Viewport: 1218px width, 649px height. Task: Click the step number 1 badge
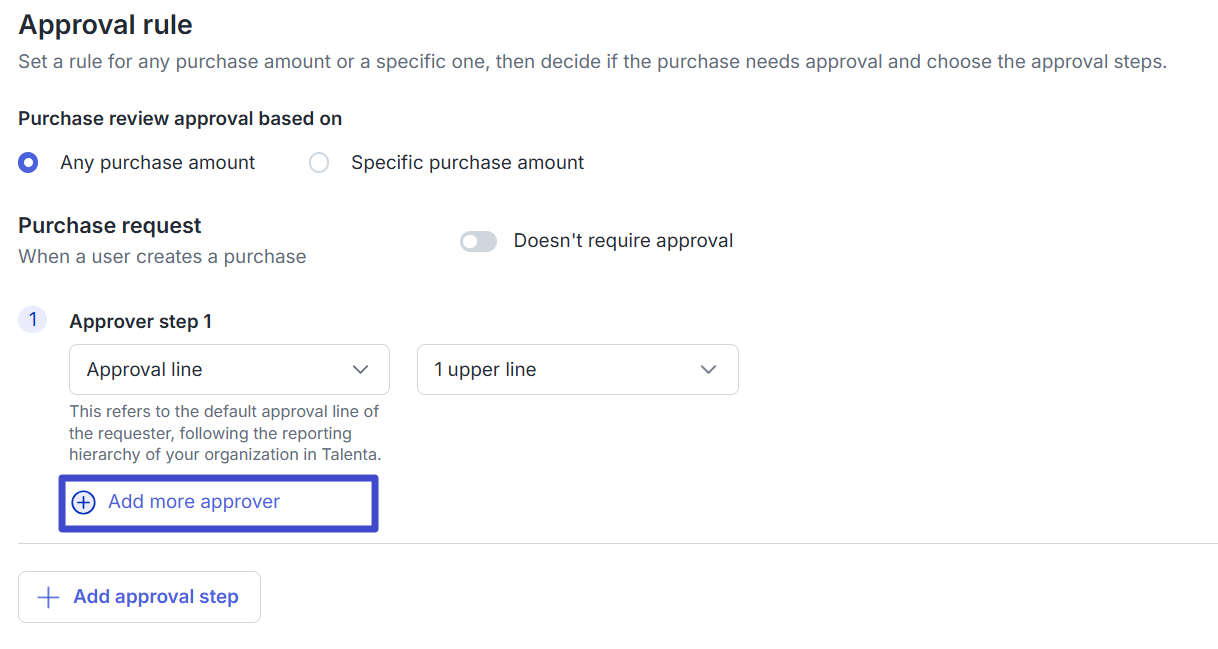[x=33, y=320]
